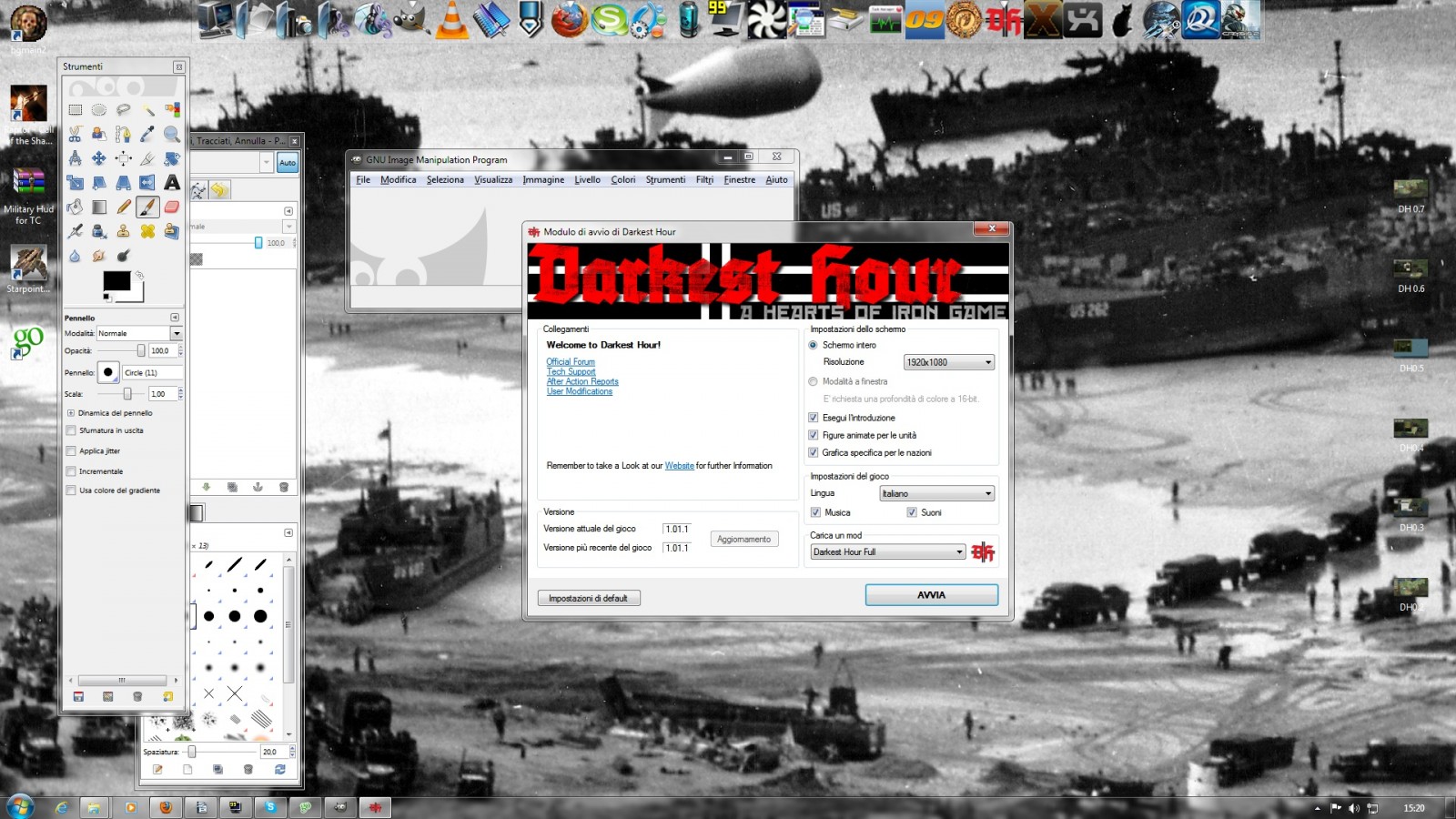Select the Move tool

(x=99, y=158)
